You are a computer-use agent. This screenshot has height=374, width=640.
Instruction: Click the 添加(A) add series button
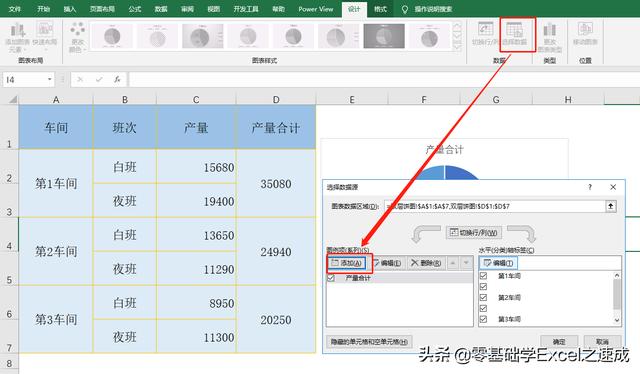(347, 263)
